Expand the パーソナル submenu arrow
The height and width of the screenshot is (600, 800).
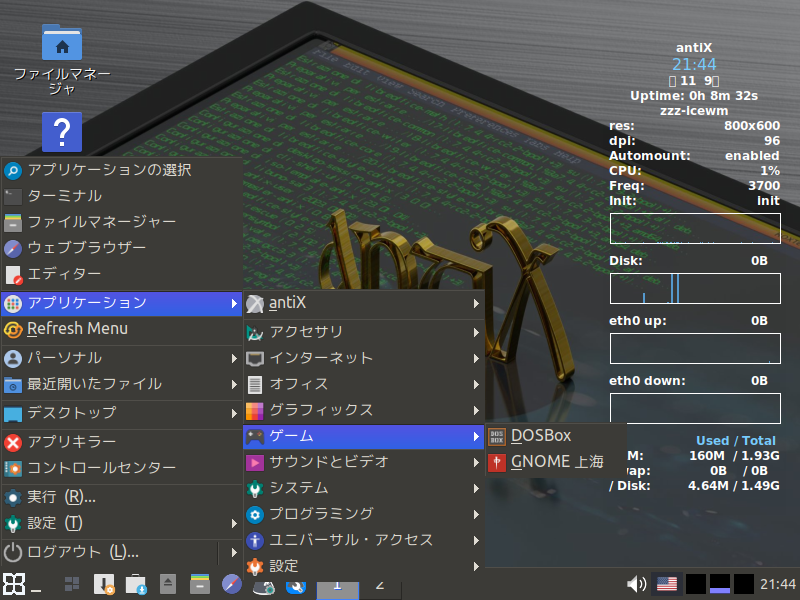click(234, 359)
